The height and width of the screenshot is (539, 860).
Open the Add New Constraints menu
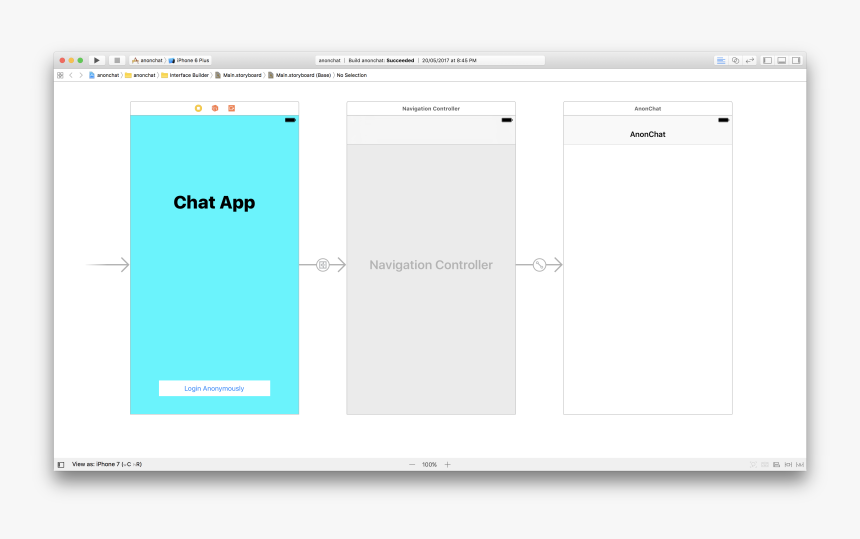click(788, 464)
